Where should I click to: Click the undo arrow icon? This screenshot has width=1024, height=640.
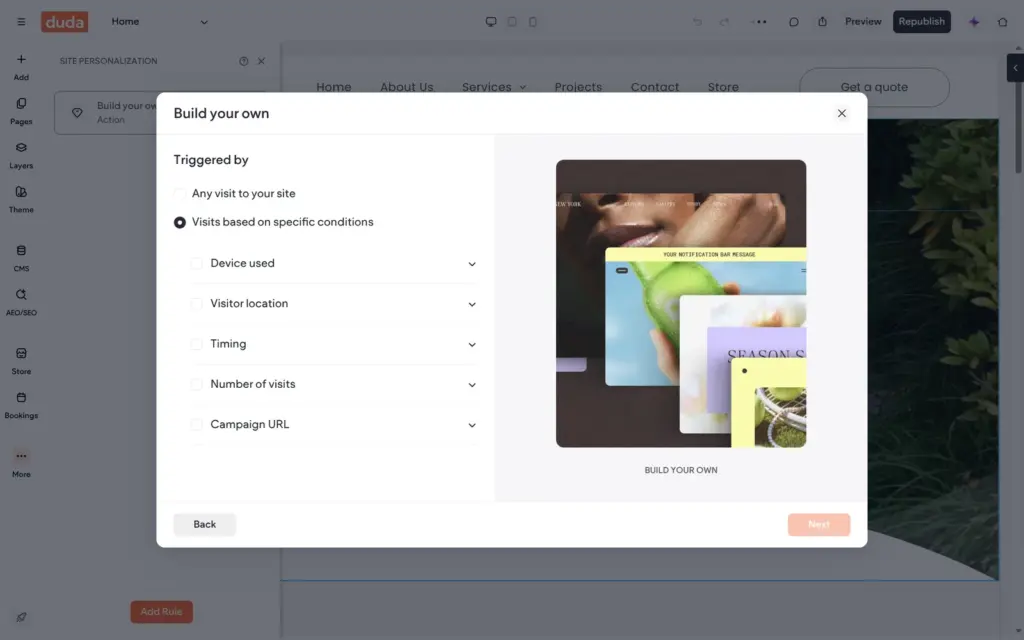tap(697, 22)
